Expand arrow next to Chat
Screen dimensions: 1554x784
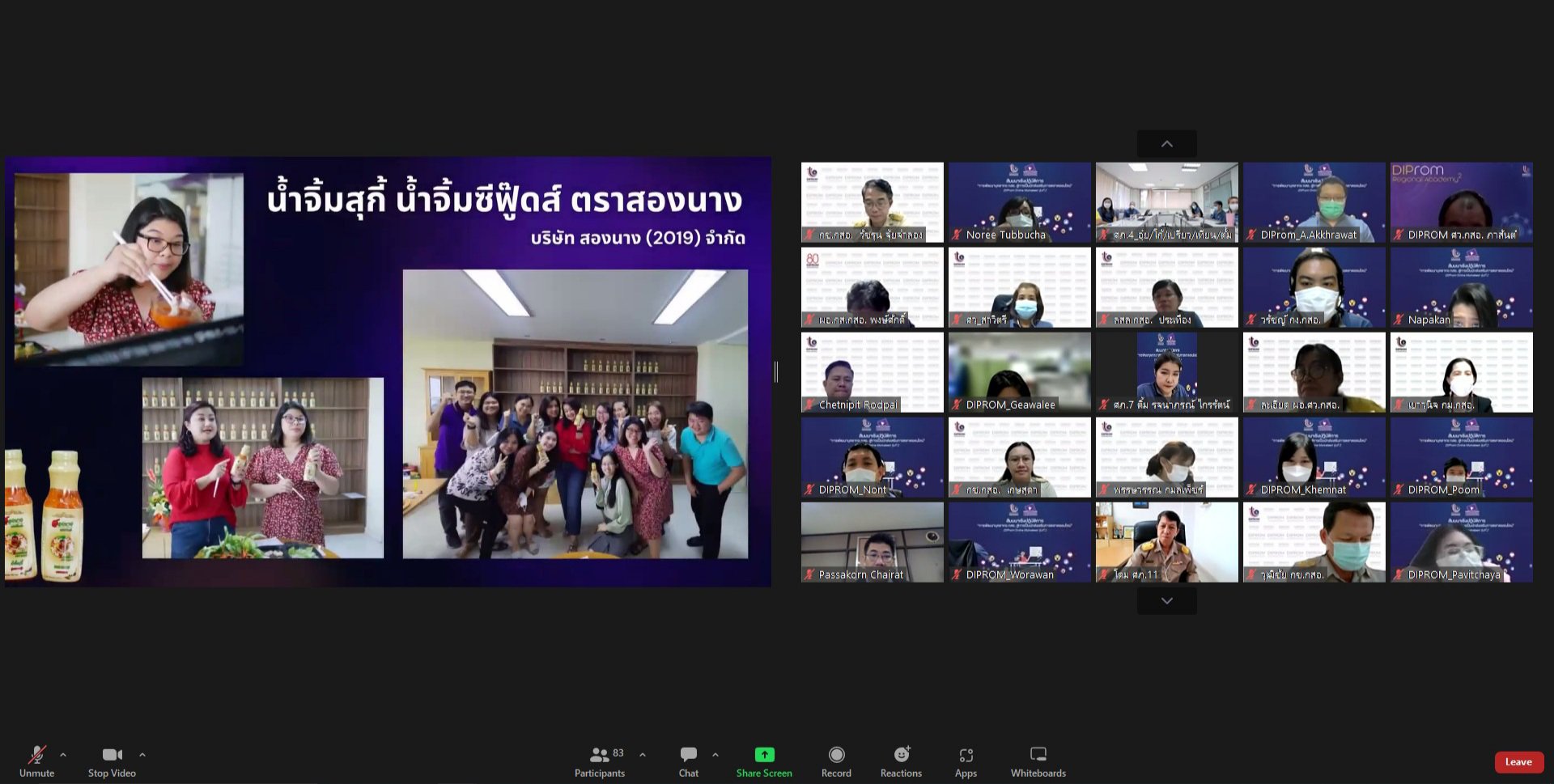[715, 755]
